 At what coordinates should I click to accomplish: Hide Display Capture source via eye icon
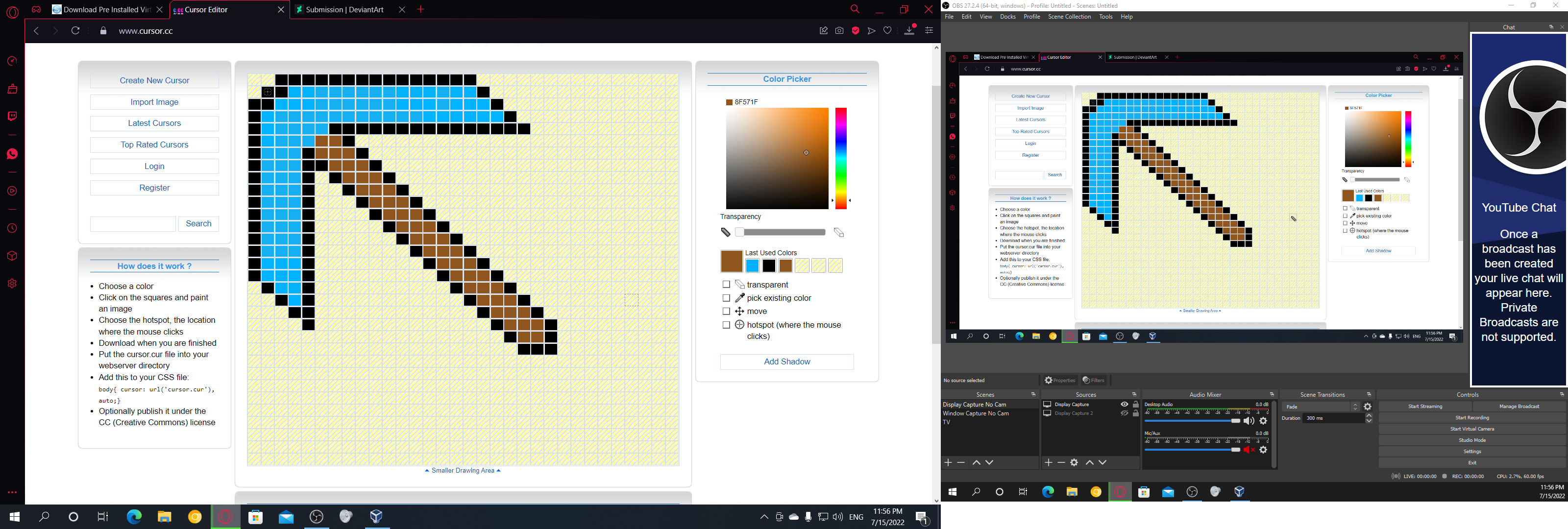pyautogui.click(x=1124, y=404)
